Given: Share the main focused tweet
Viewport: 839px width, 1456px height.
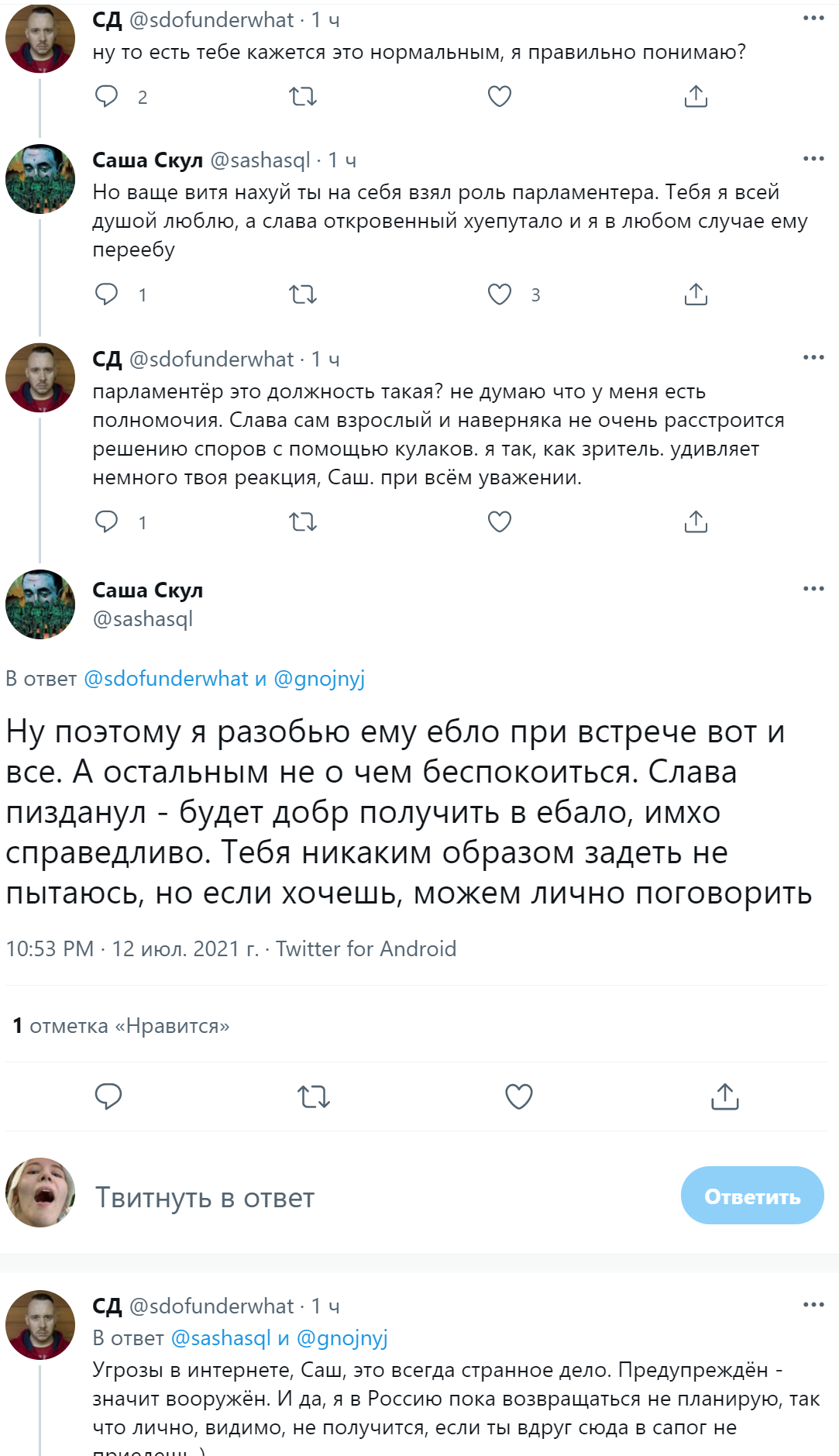Looking at the screenshot, I should pyautogui.click(x=724, y=1096).
